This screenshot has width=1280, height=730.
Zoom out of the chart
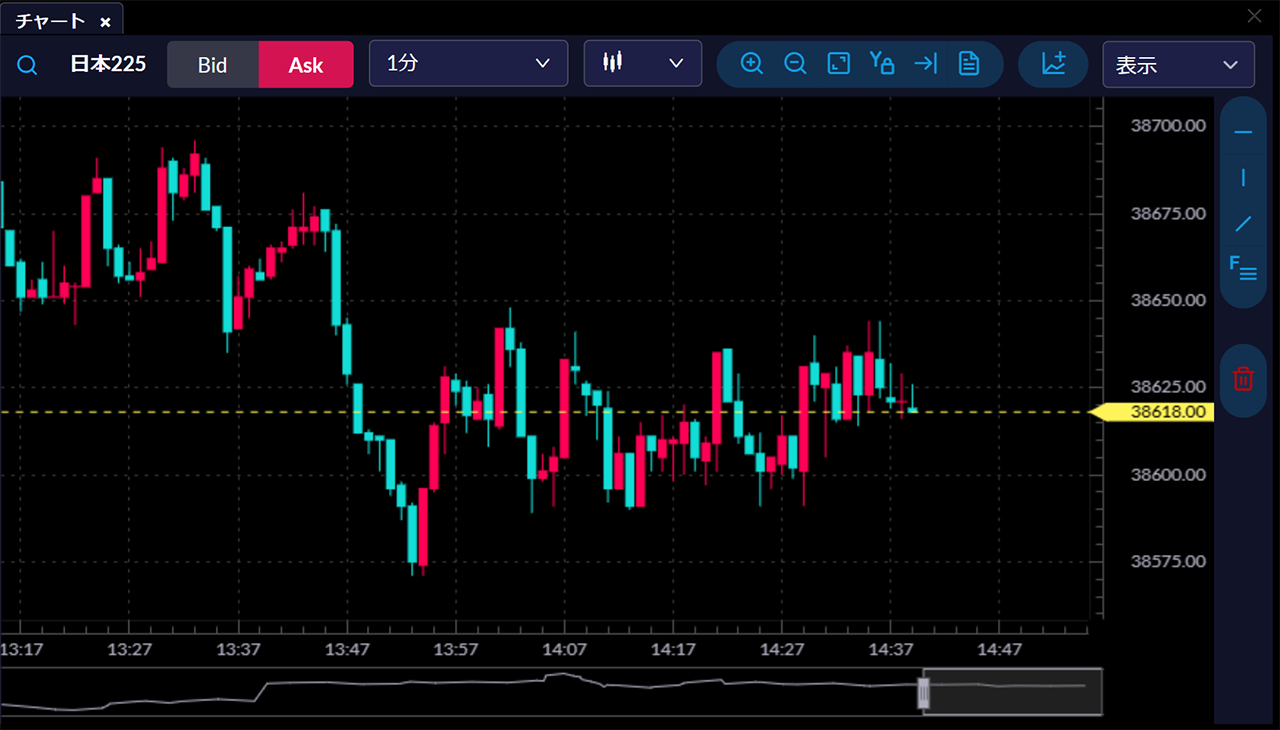click(x=795, y=64)
